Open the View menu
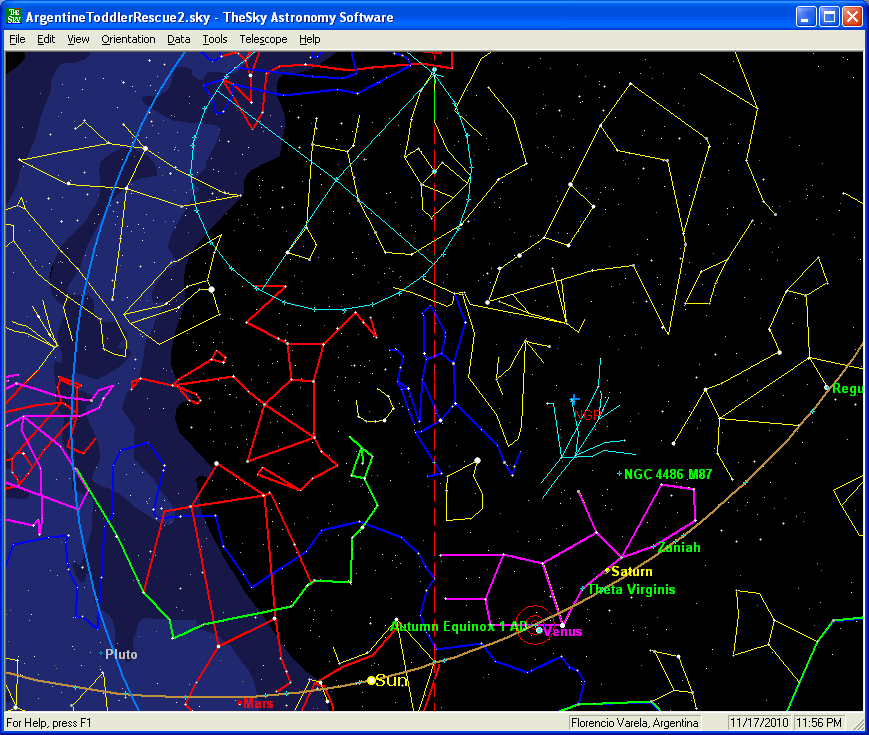This screenshot has height=735, width=869. 78,39
